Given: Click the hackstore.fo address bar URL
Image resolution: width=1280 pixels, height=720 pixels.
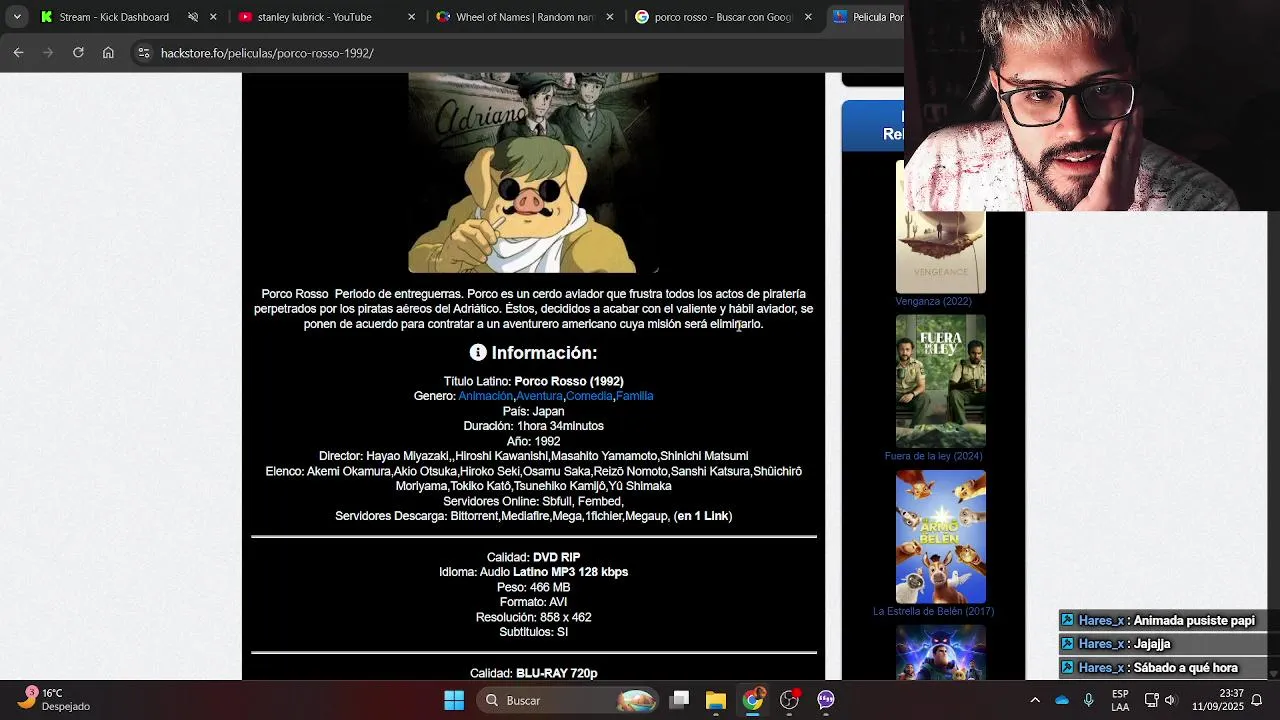Looking at the screenshot, I should [267, 53].
